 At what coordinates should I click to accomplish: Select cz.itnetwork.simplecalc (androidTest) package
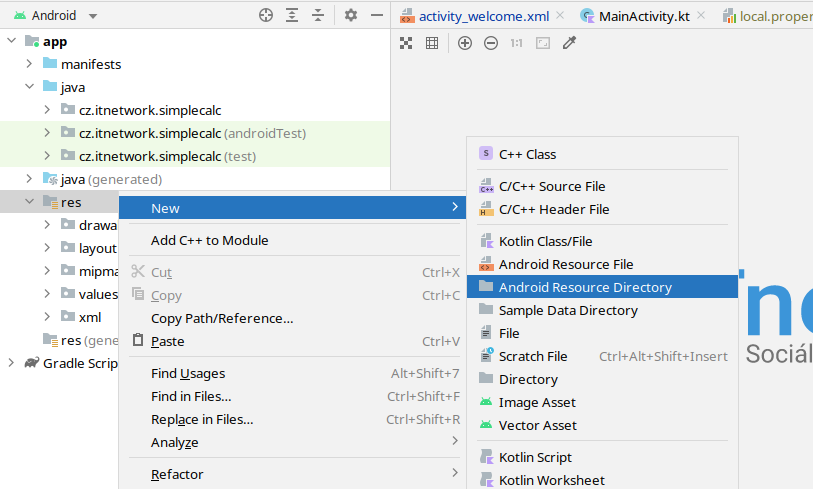[x=192, y=133]
